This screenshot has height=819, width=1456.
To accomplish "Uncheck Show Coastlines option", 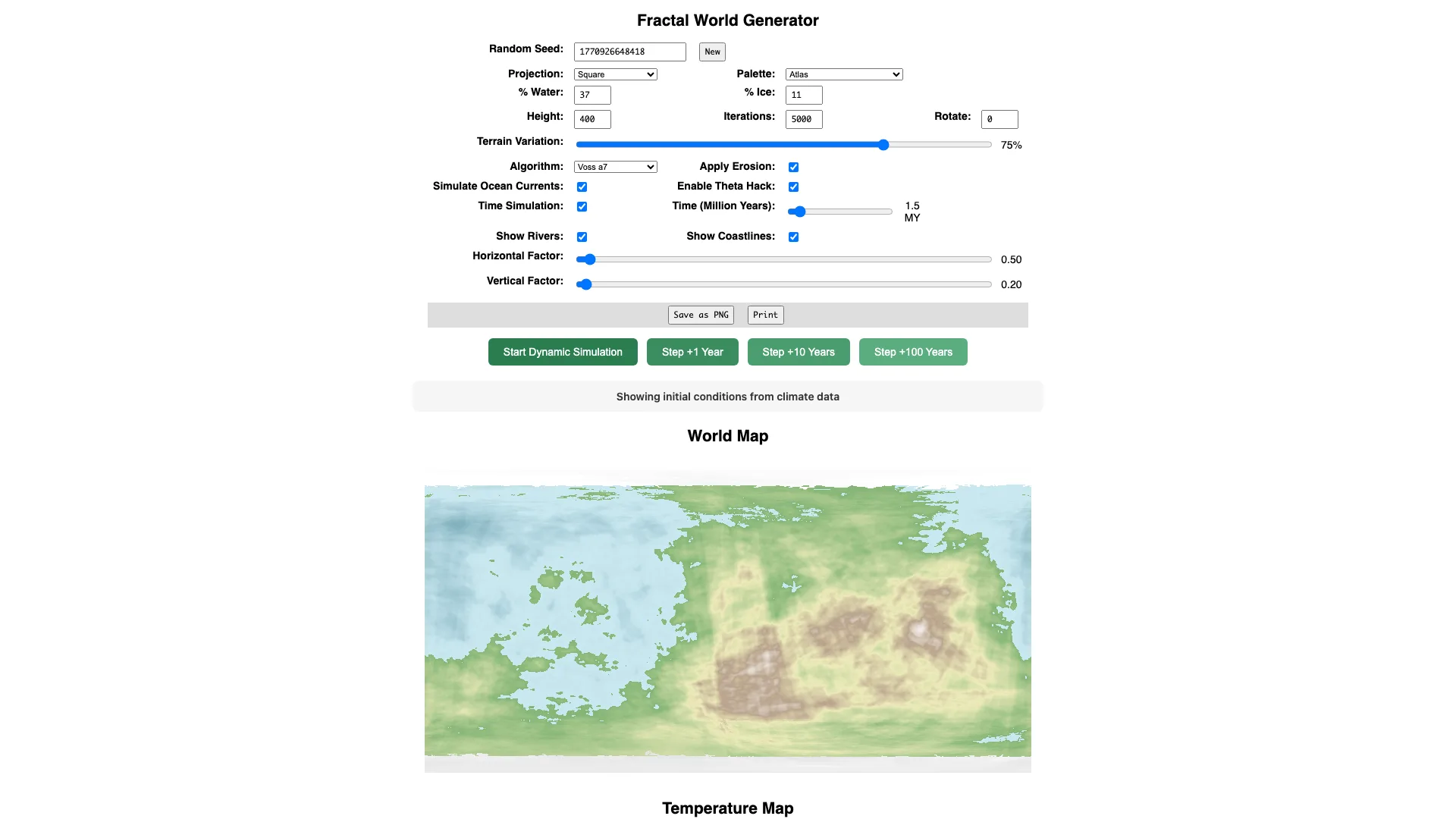I will point(793,237).
